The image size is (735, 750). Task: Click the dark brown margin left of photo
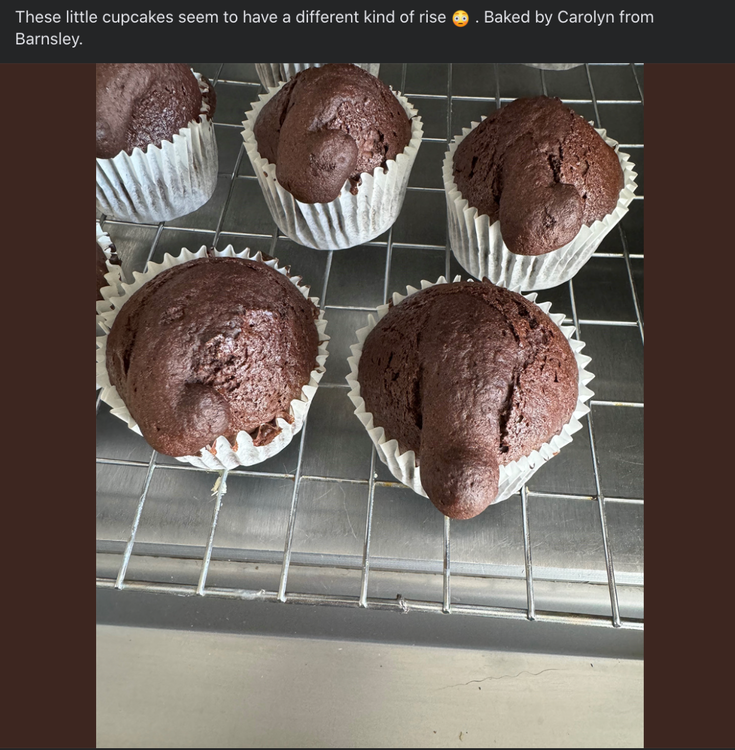click(x=48, y=400)
